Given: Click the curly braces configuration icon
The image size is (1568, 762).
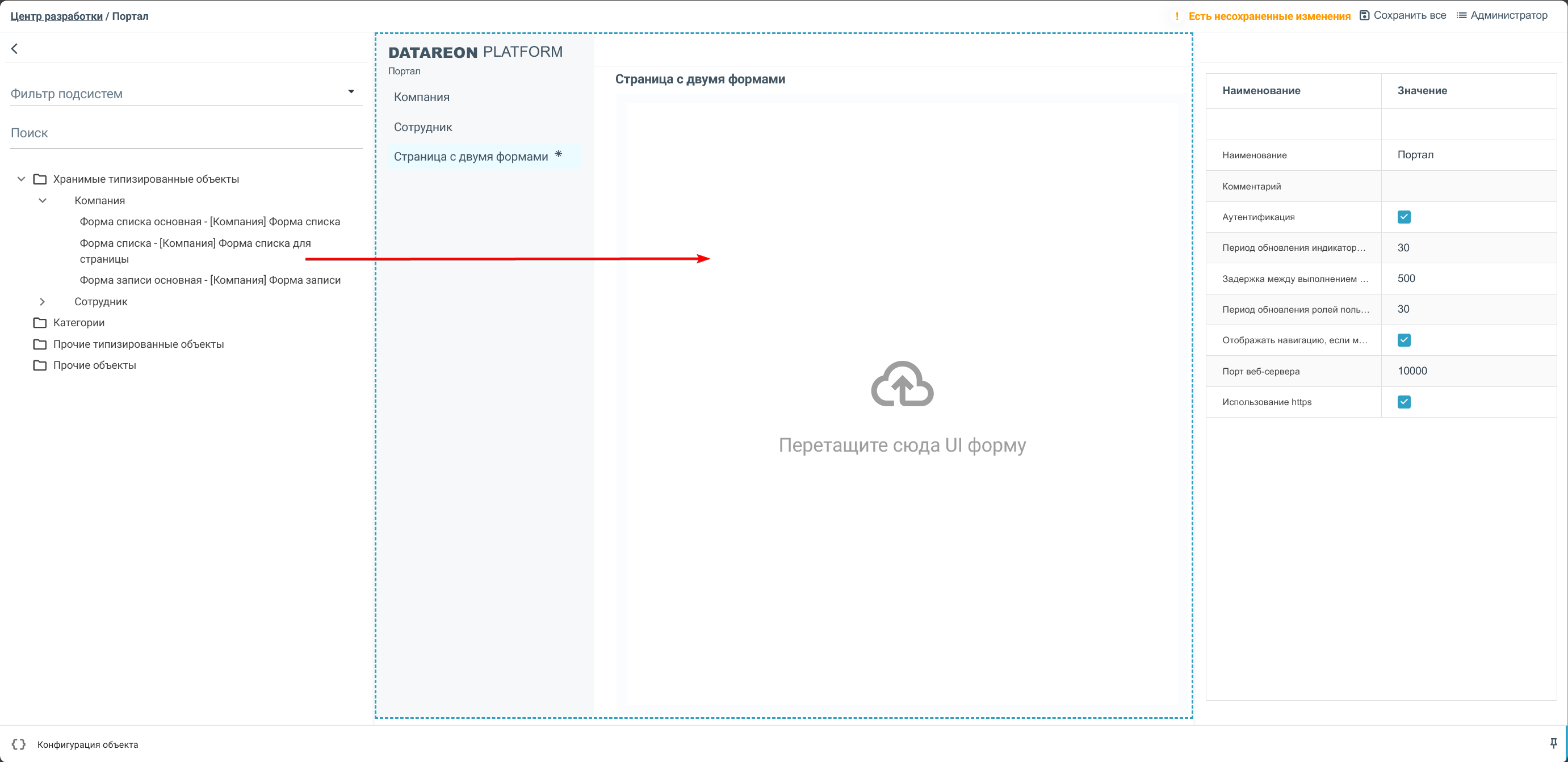Looking at the screenshot, I should tap(18, 744).
